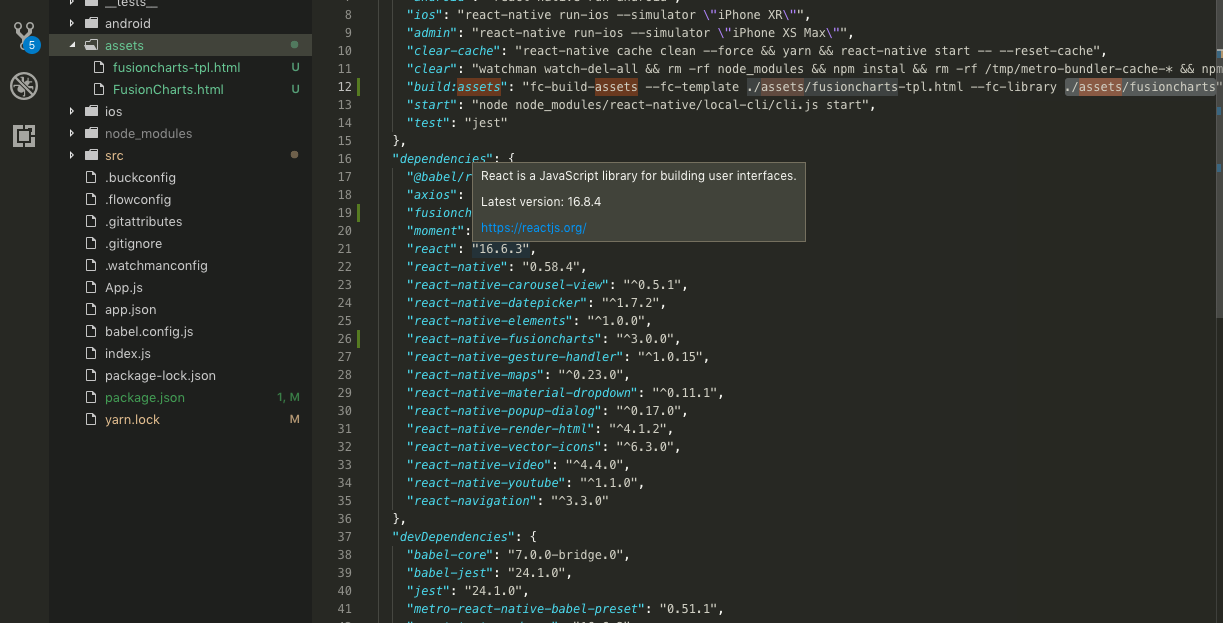Collapse the assets folder
1223x623 pixels.
pyautogui.click(x=71, y=45)
